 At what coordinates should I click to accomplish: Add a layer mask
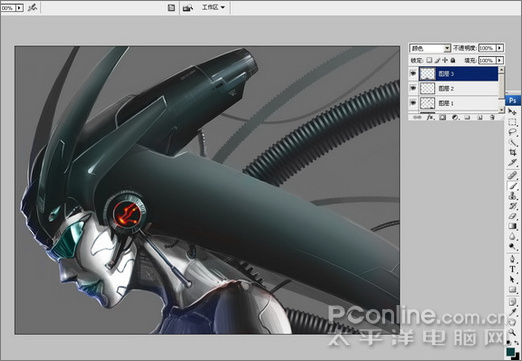442,117
